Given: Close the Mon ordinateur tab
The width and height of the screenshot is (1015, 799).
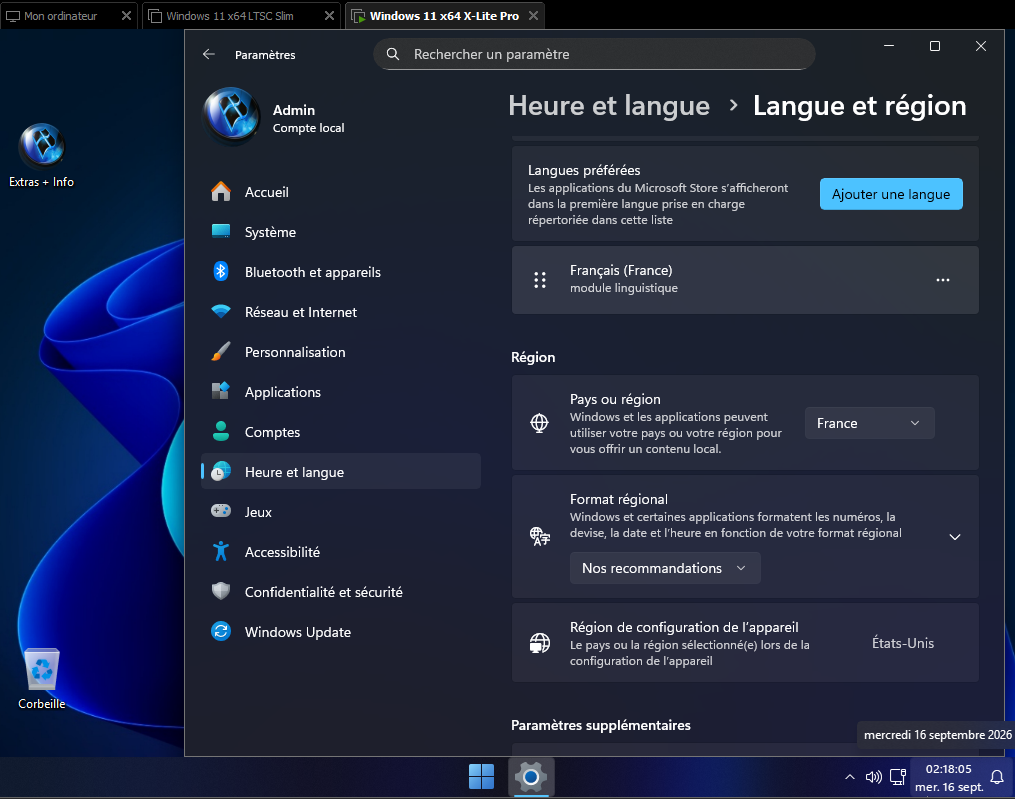Looking at the screenshot, I should [x=126, y=16].
